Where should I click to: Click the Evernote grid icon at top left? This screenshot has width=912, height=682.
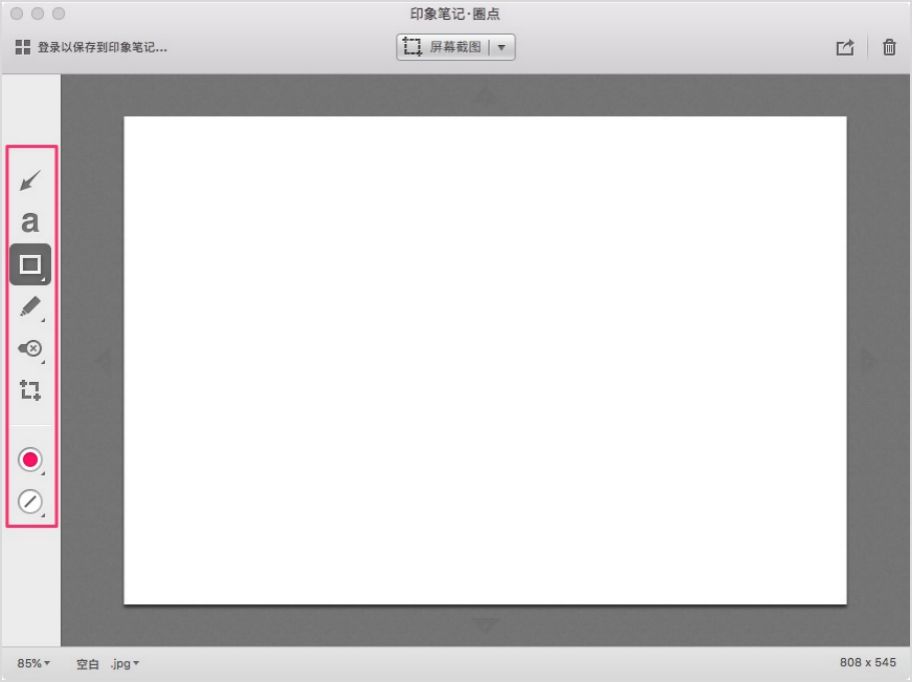(x=23, y=47)
